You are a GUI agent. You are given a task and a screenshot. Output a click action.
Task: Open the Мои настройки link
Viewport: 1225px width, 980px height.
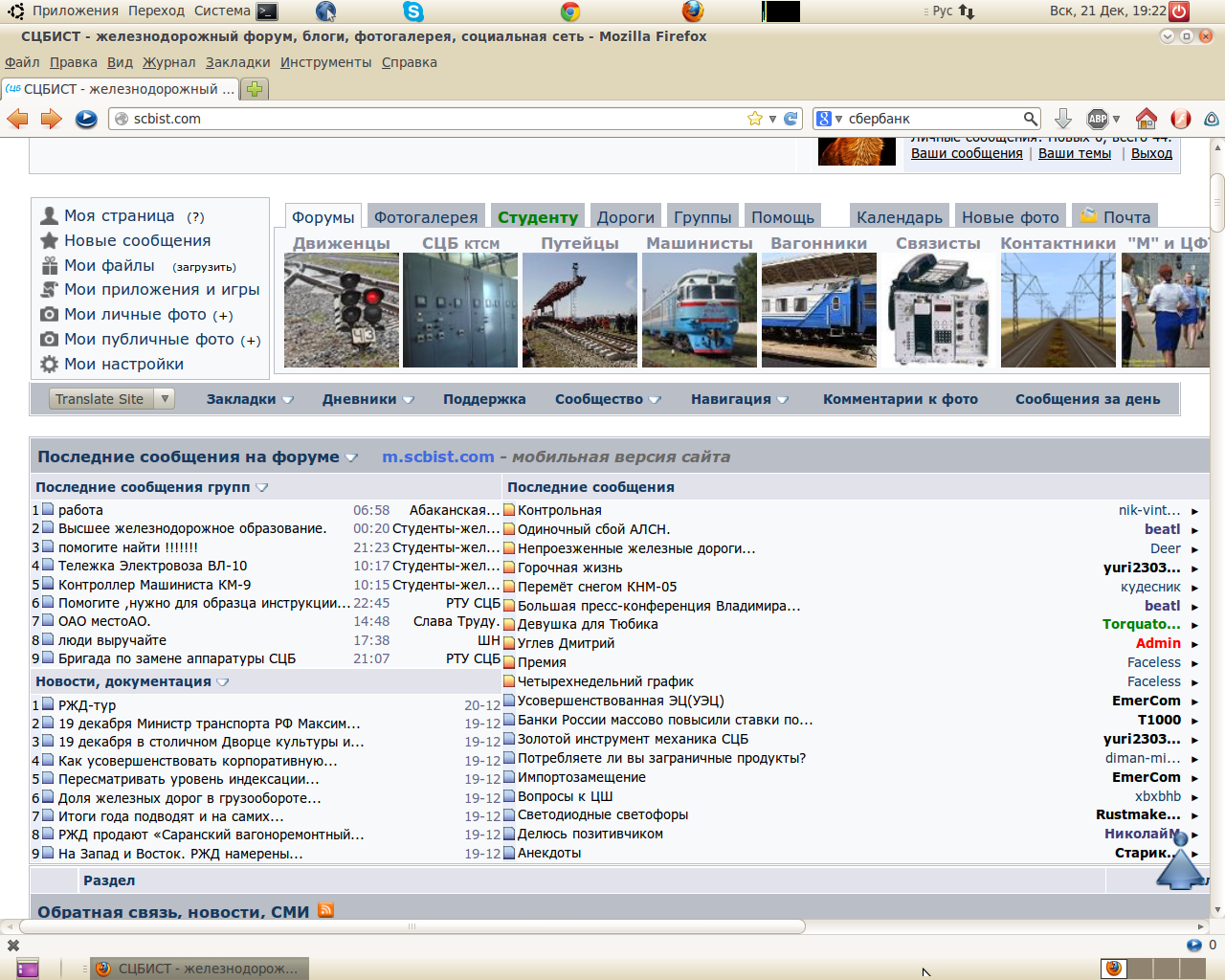point(123,364)
